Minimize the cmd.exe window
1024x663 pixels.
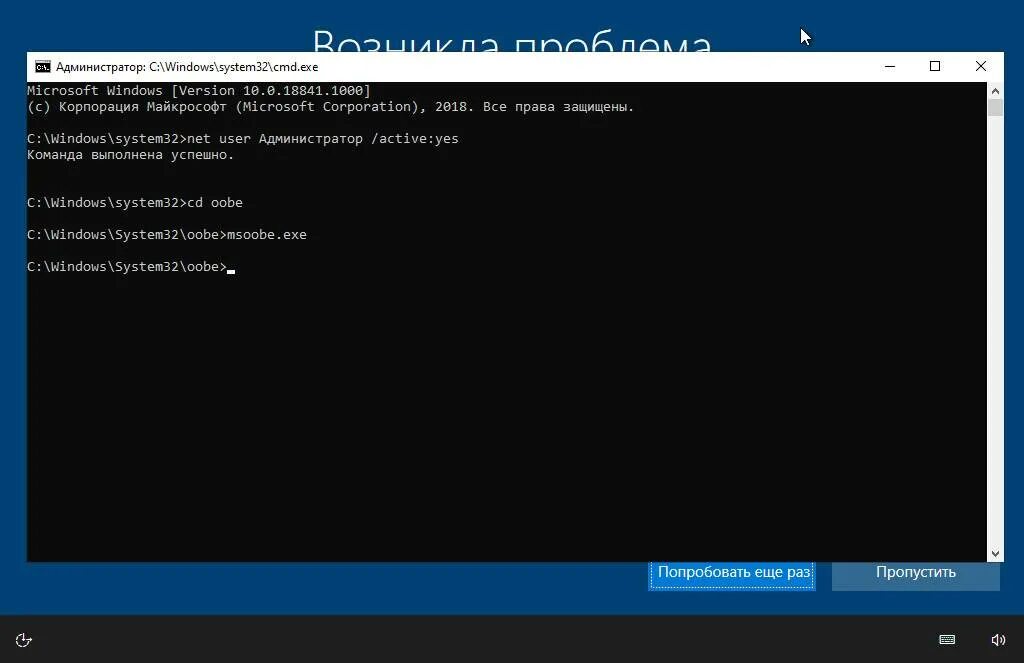890,67
